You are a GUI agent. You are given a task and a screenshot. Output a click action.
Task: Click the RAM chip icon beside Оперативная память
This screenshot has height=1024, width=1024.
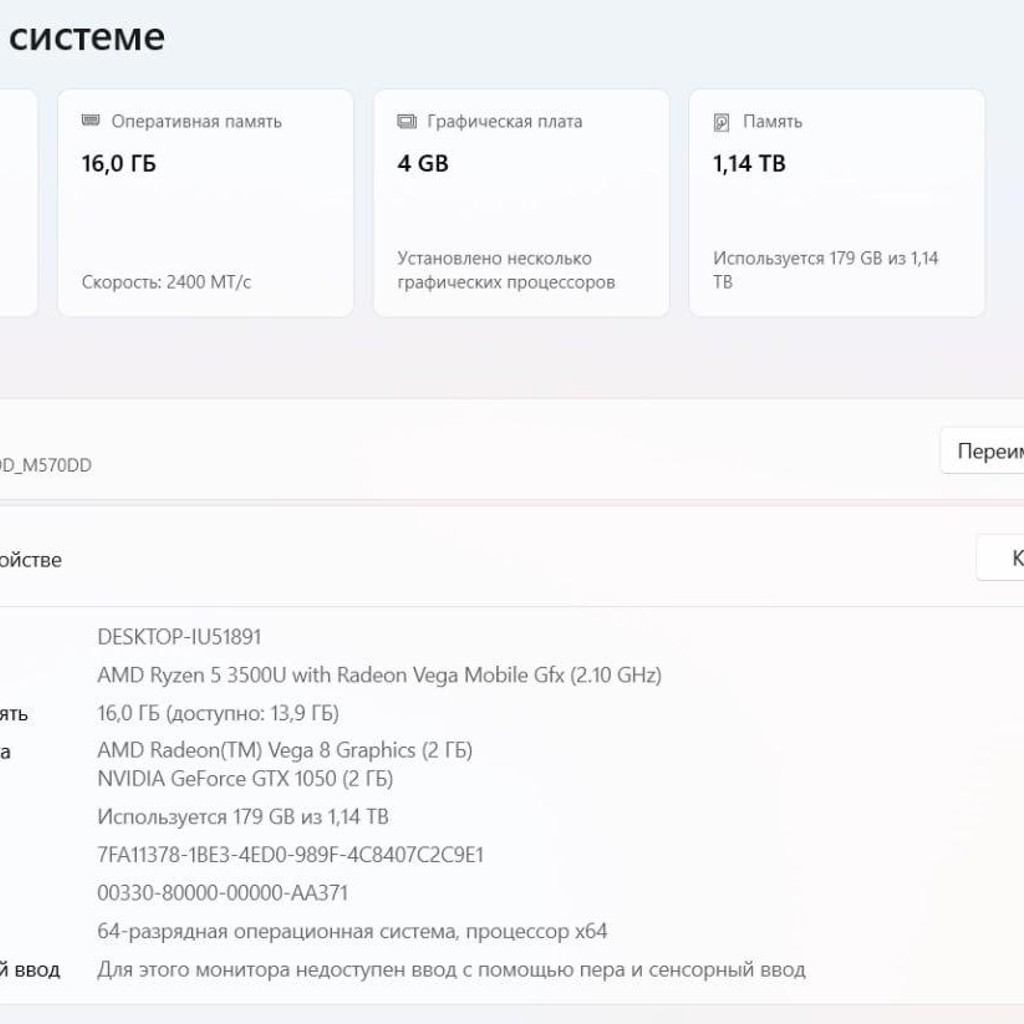[x=91, y=121]
